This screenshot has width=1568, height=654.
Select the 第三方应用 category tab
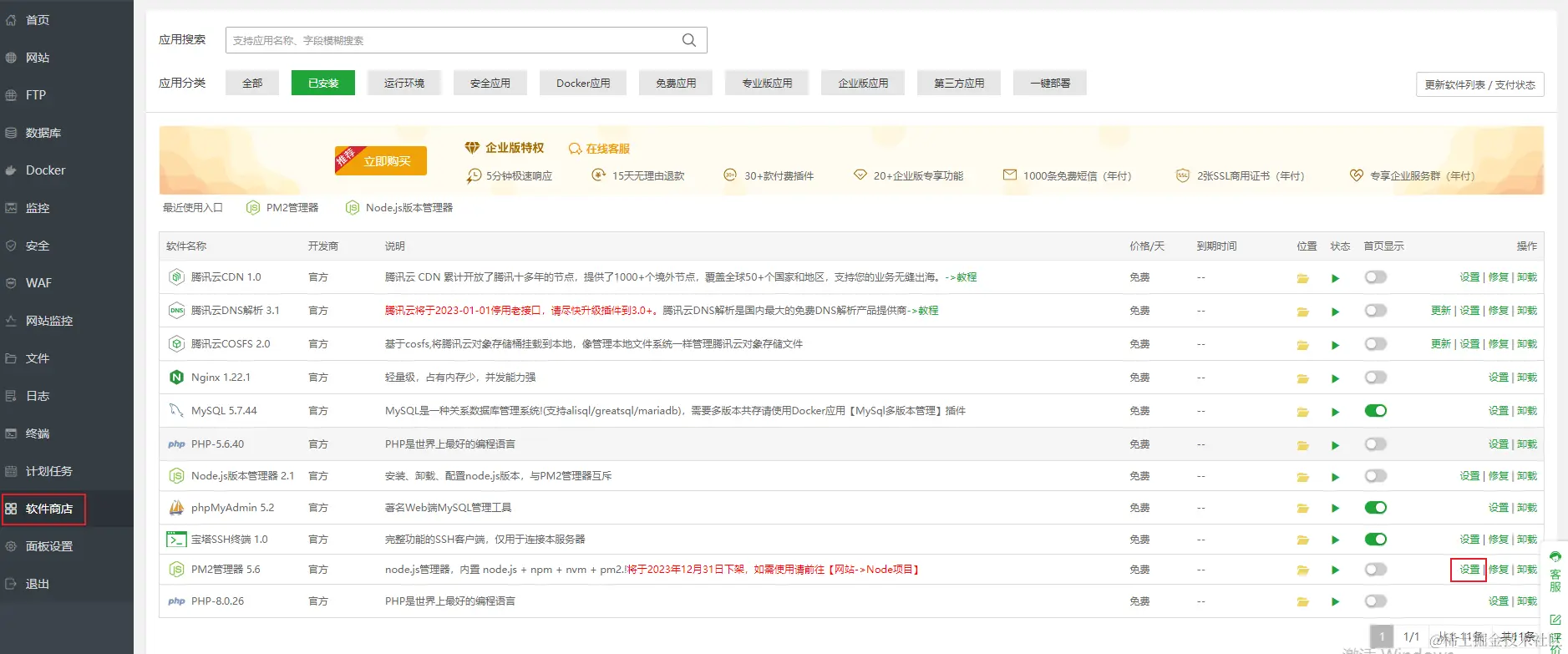point(959,83)
